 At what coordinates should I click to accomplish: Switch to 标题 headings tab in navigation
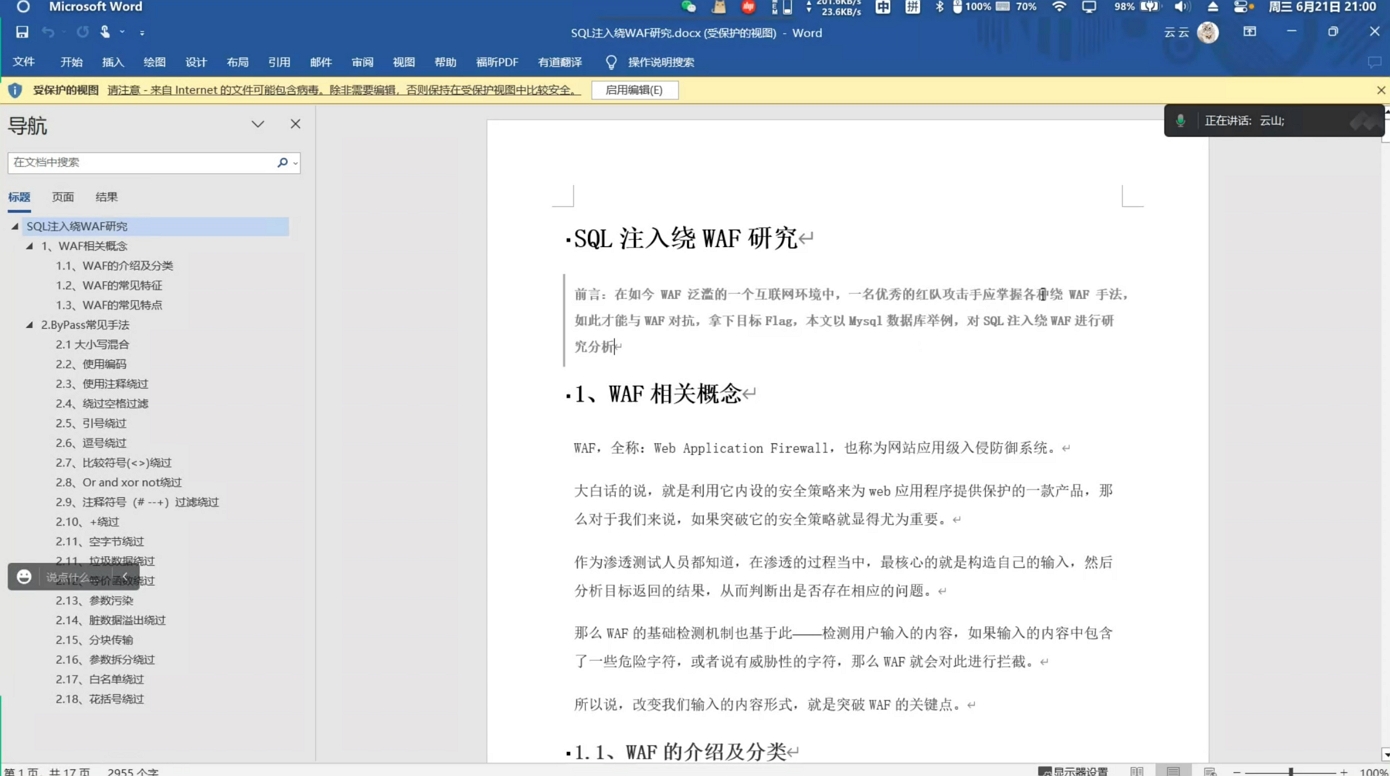coord(19,197)
